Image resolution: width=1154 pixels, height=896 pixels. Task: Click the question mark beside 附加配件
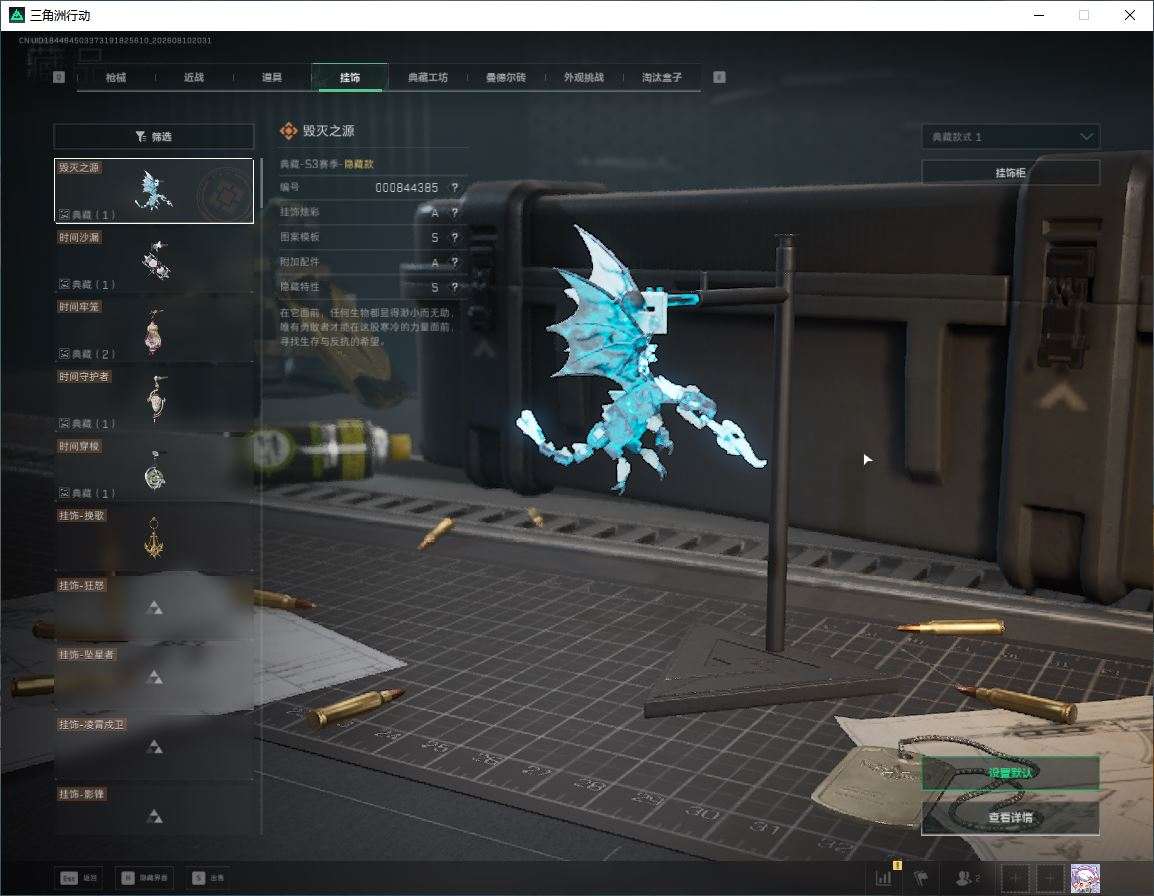pyautogui.click(x=455, y=262)
